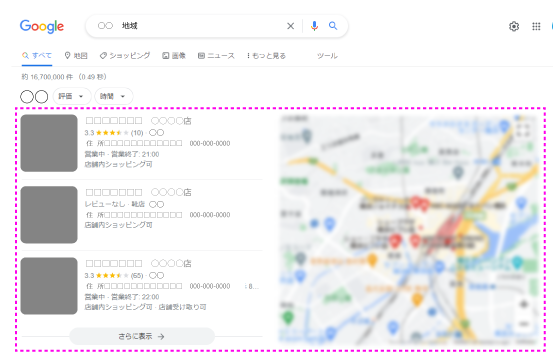
Task: Open the 評価 rating filter dropdown
Action: [72, 96]
